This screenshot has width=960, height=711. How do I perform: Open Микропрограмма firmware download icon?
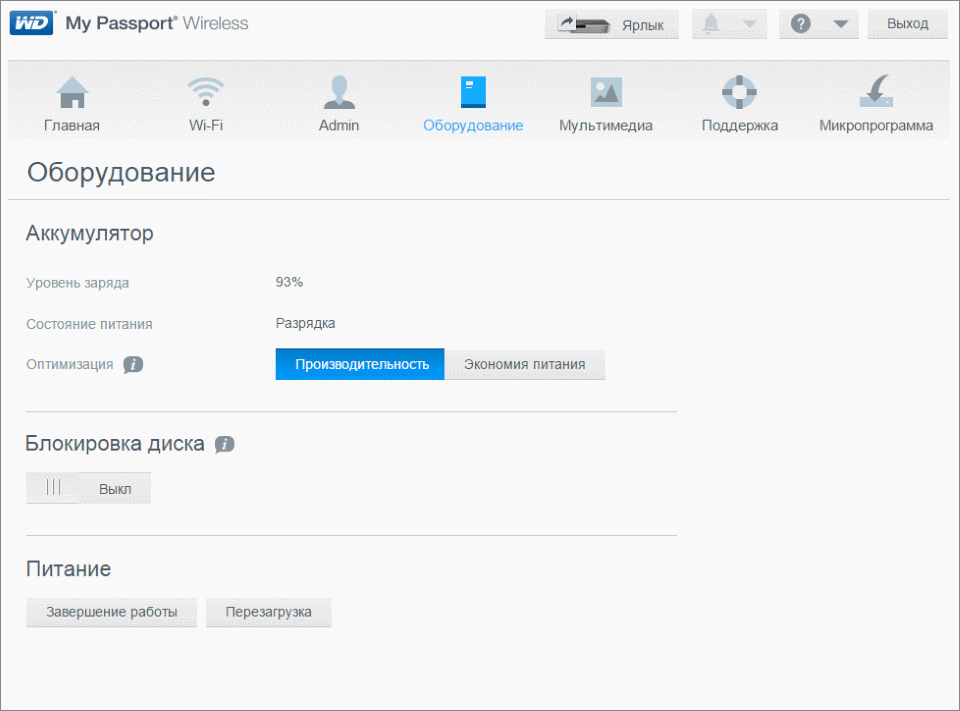(876, 93)
